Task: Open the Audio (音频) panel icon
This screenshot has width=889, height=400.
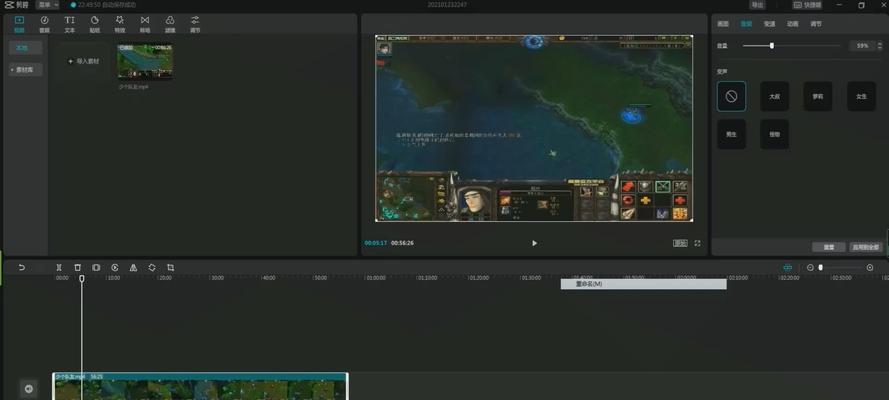Action: point(44,24)
